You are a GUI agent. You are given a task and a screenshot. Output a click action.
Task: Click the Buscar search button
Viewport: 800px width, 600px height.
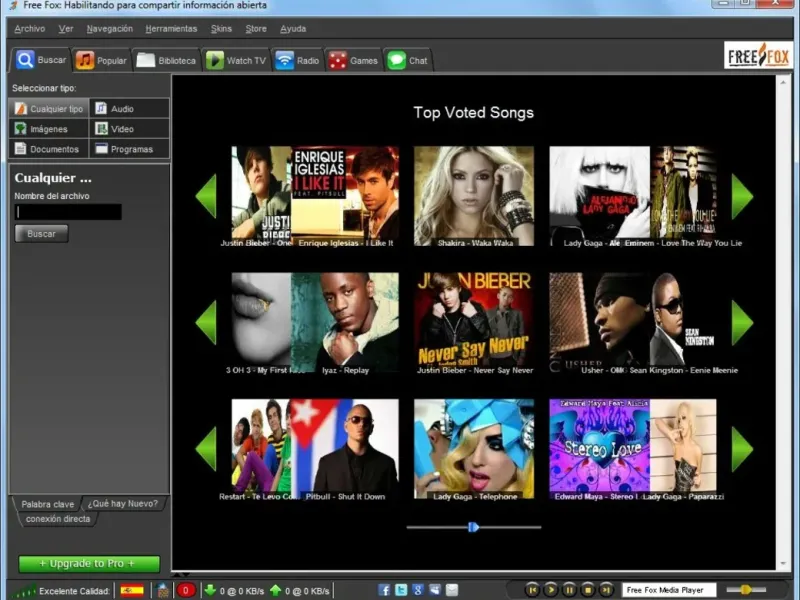41,234
